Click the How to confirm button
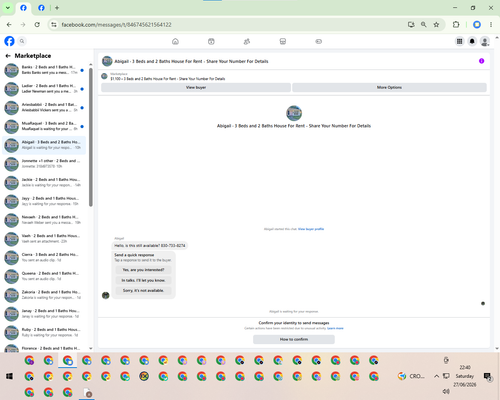The width and height of the screenshot is (500, 400). (x=294, y=339)
